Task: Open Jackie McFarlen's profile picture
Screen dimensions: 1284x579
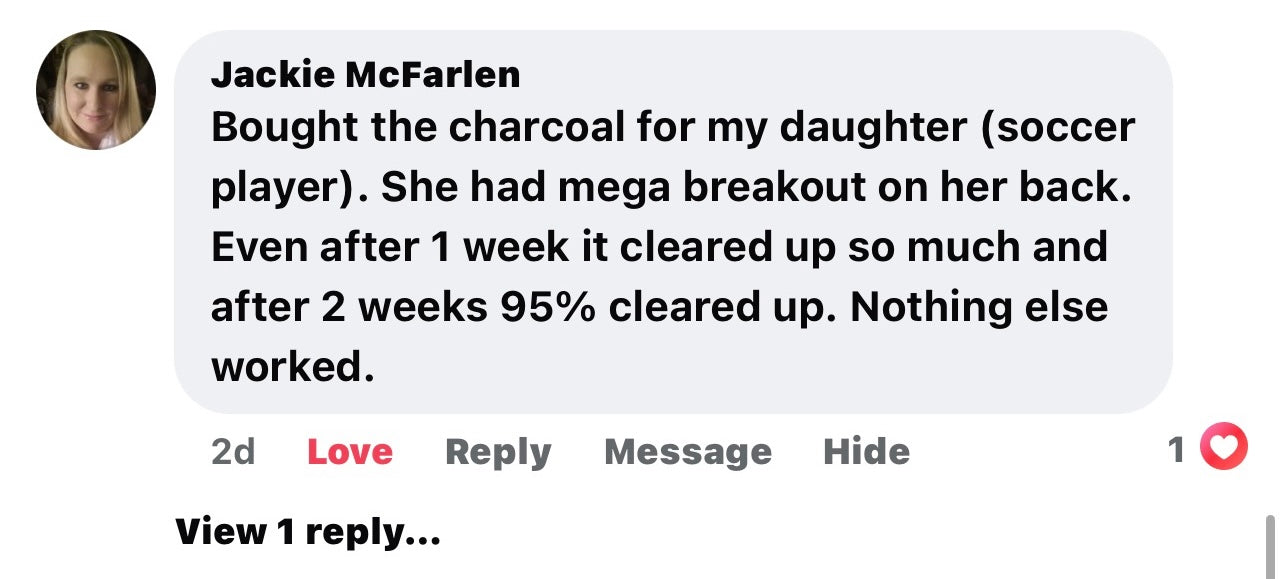Action: coord(96,90)
